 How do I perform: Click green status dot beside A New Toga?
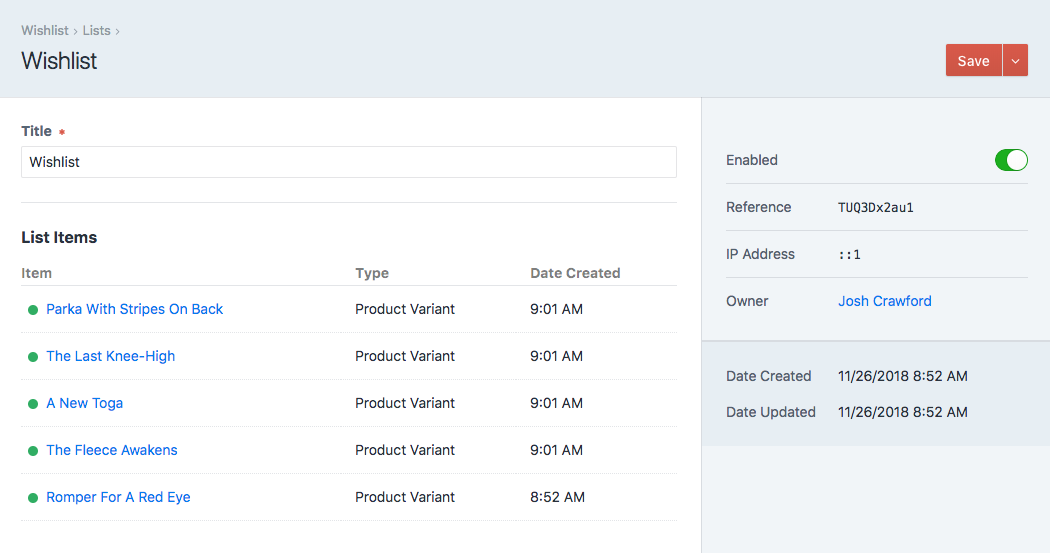click(x=32, y=404)
